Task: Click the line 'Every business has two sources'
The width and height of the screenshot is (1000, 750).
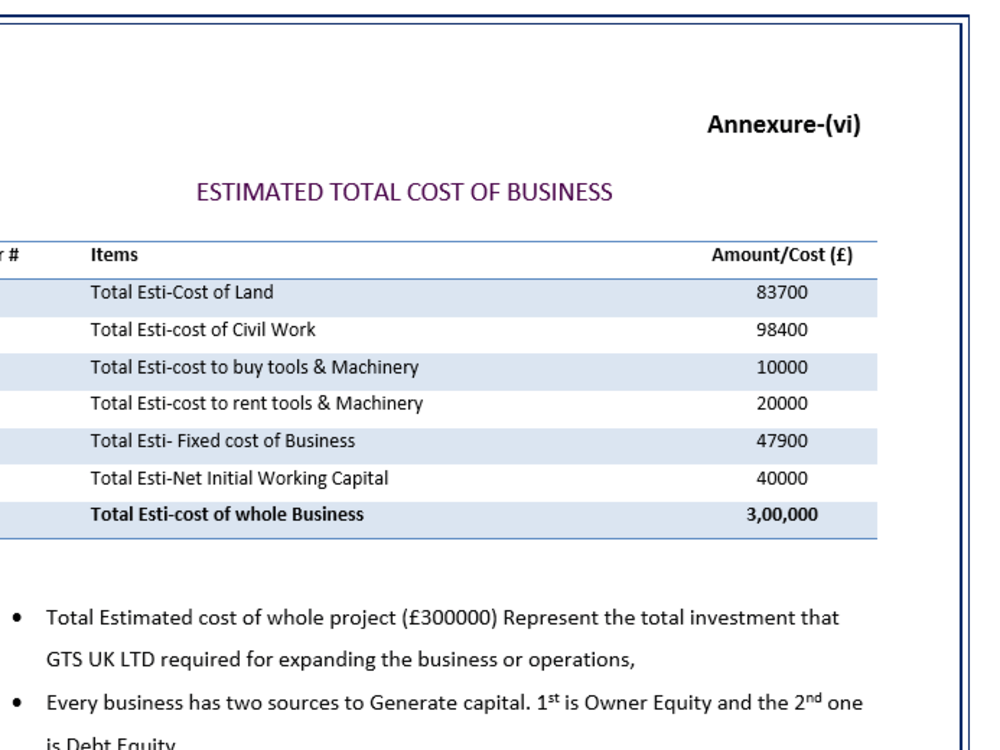Action: pyautogui.click(x=454, y=702)
